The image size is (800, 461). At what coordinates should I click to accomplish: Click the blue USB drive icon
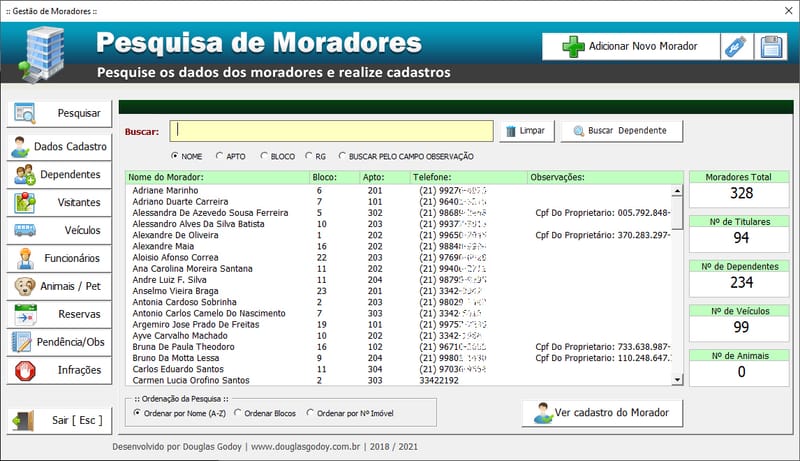tap(735, 46)
